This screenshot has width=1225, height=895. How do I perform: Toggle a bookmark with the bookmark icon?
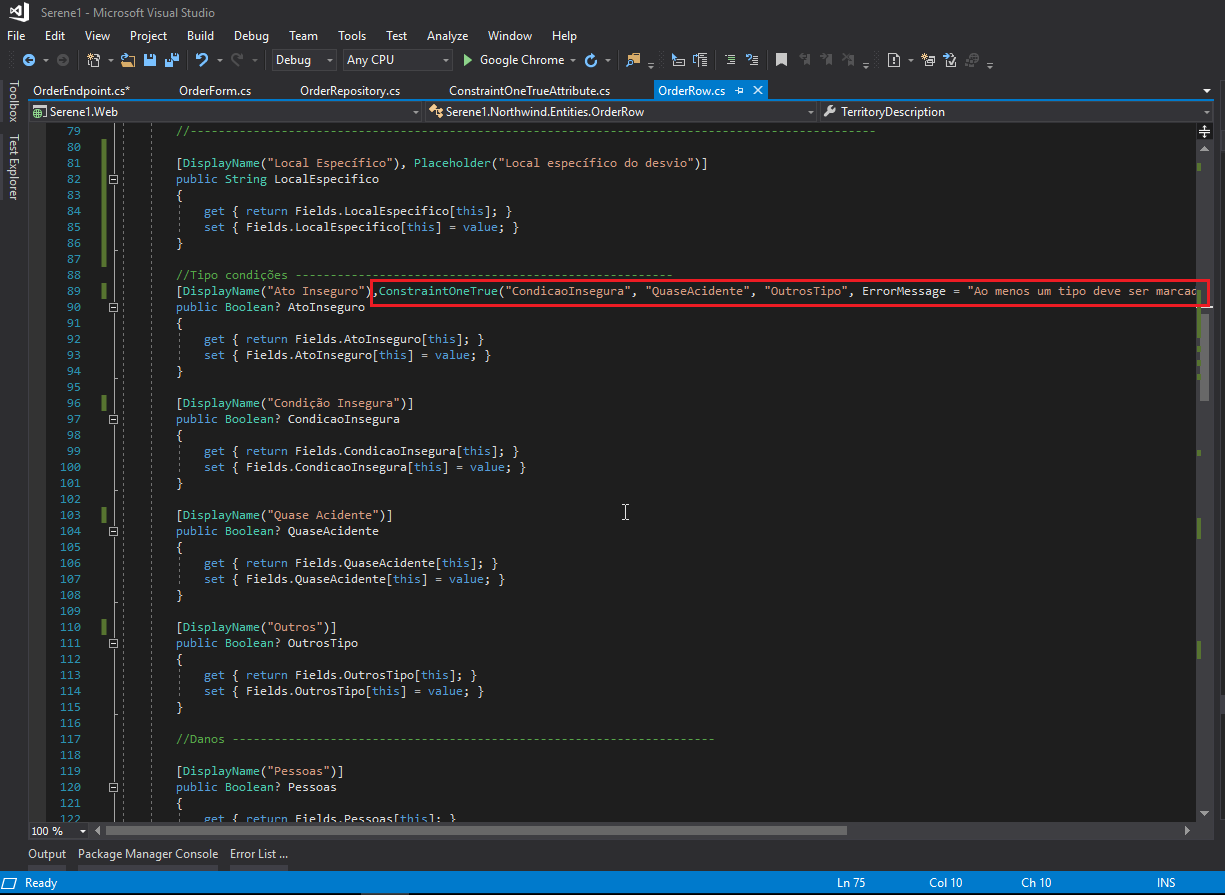780,60
